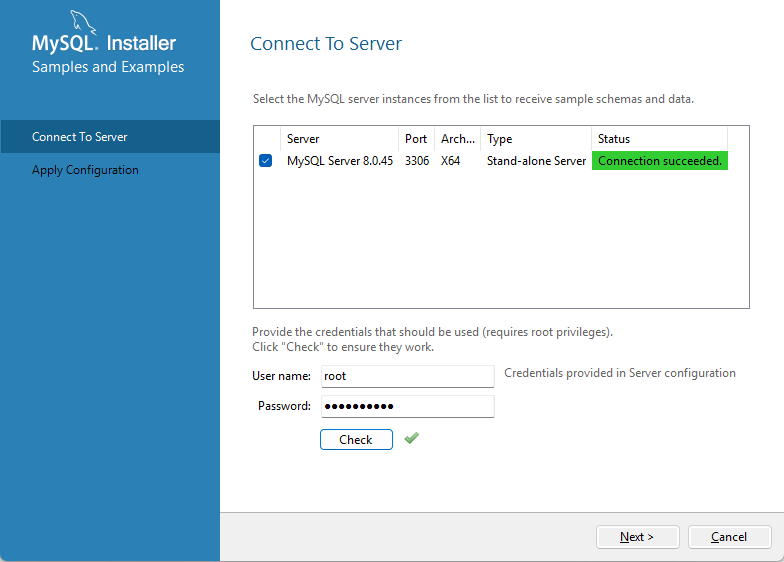Click the Credentials provided in Server configuration note

(x=620, y=373)
